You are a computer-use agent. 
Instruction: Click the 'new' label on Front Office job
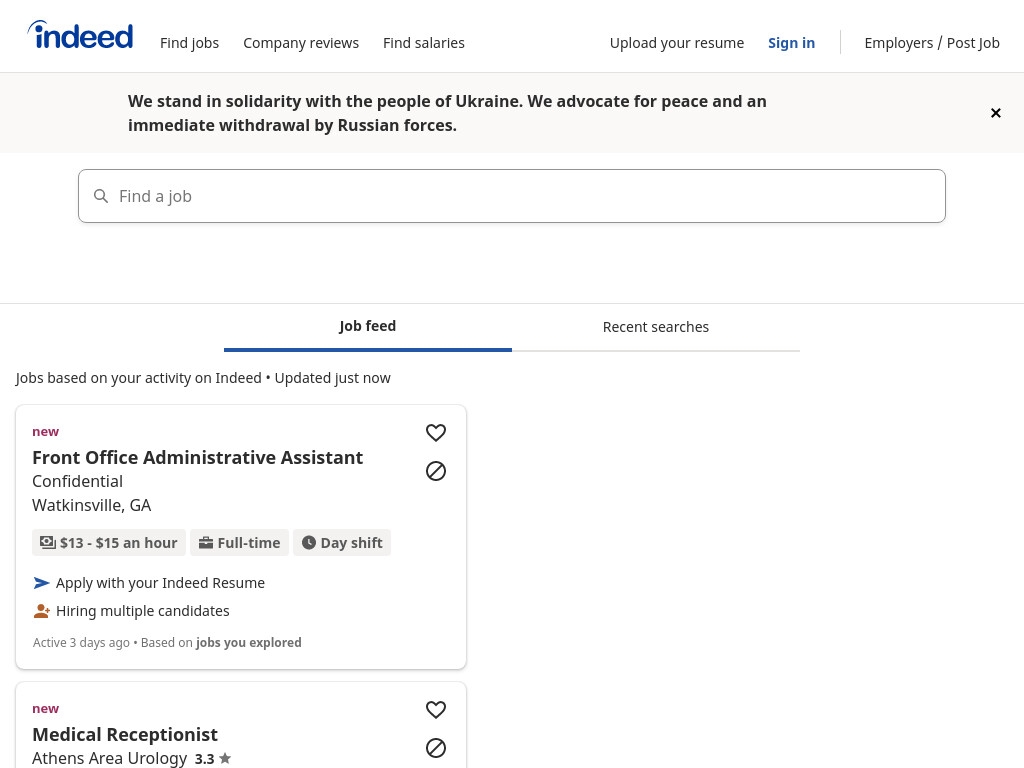click(x=46, y=432)
